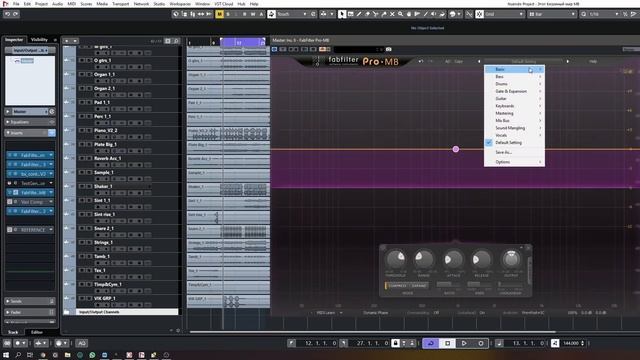Expand the Equalizers inspector section
The image size is (640, 360).
(30, 122)
